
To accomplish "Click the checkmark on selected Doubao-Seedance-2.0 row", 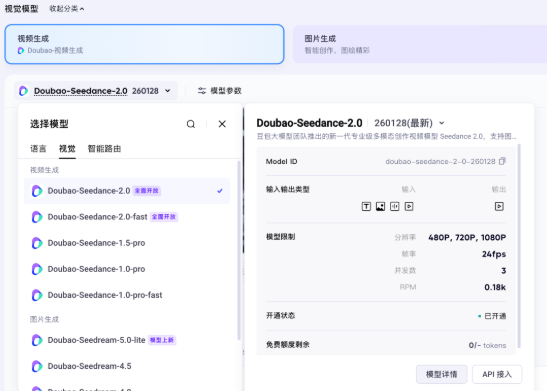I will tap(220, 191).
